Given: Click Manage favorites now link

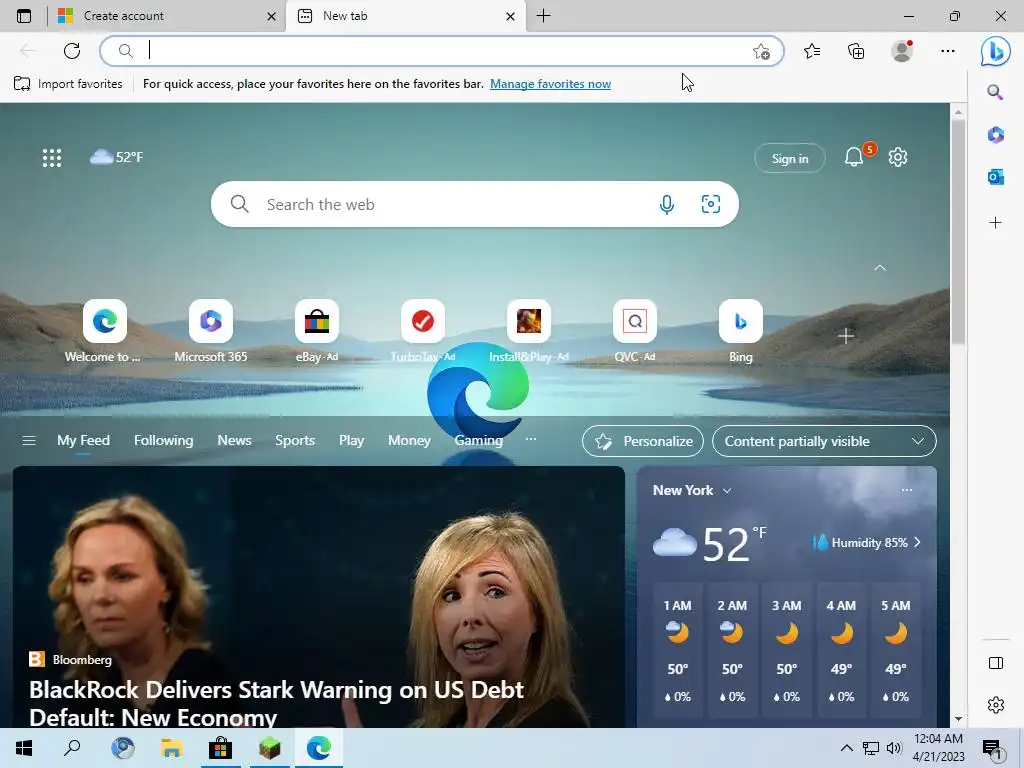Looking at the screenshot, I should click(551, 84).
